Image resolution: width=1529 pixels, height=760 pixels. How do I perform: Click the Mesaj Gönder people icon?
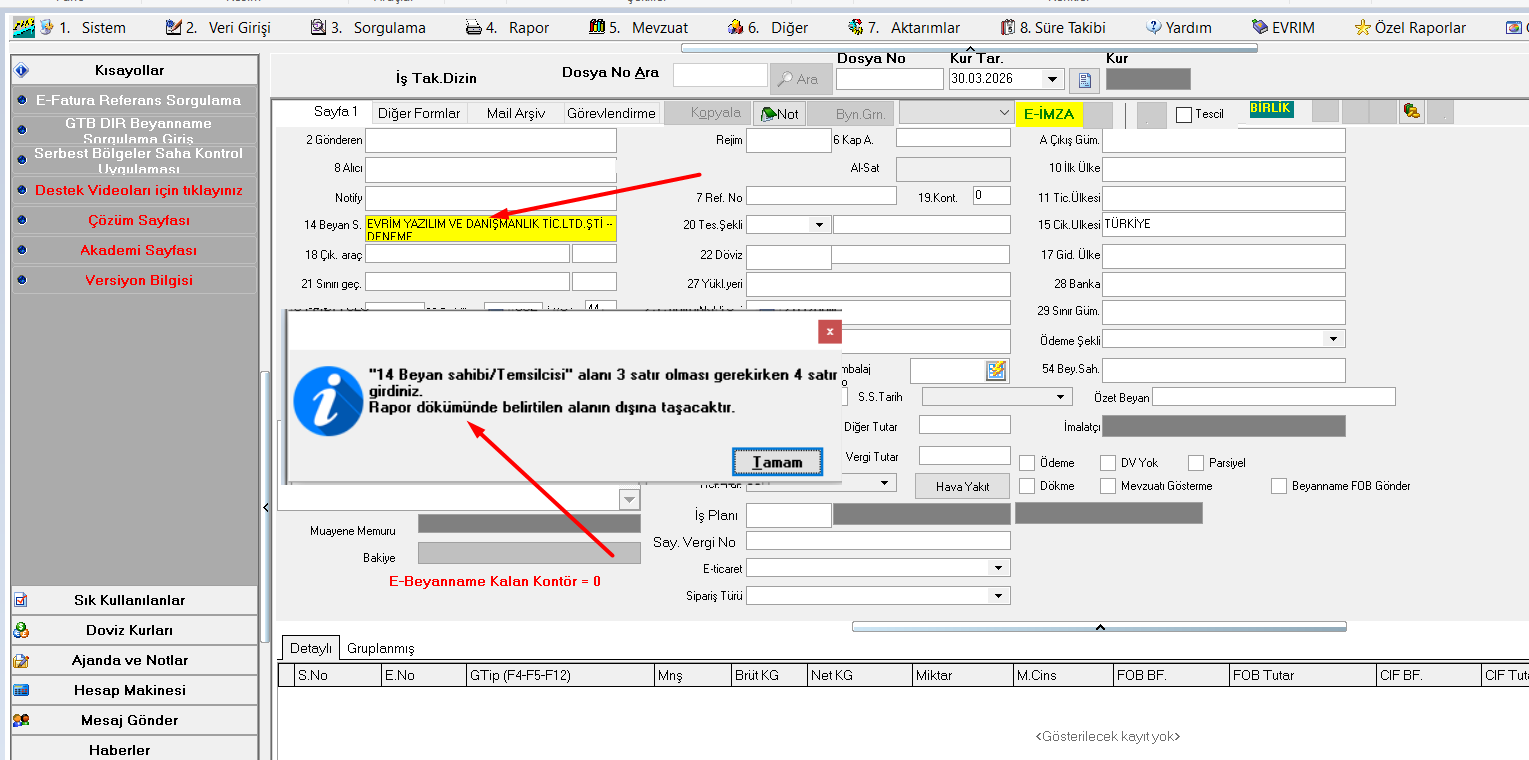pyautogui.click(x=21, y=720)
